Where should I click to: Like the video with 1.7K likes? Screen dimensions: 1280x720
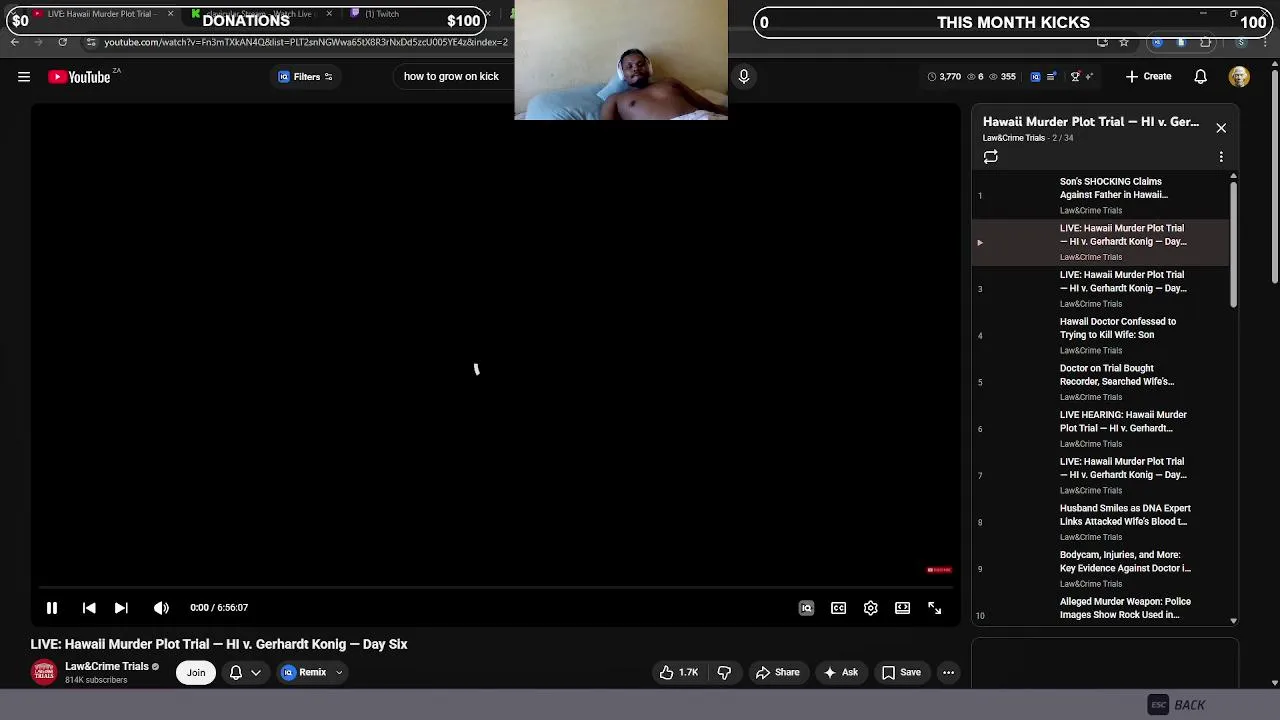tap(679, 672)
